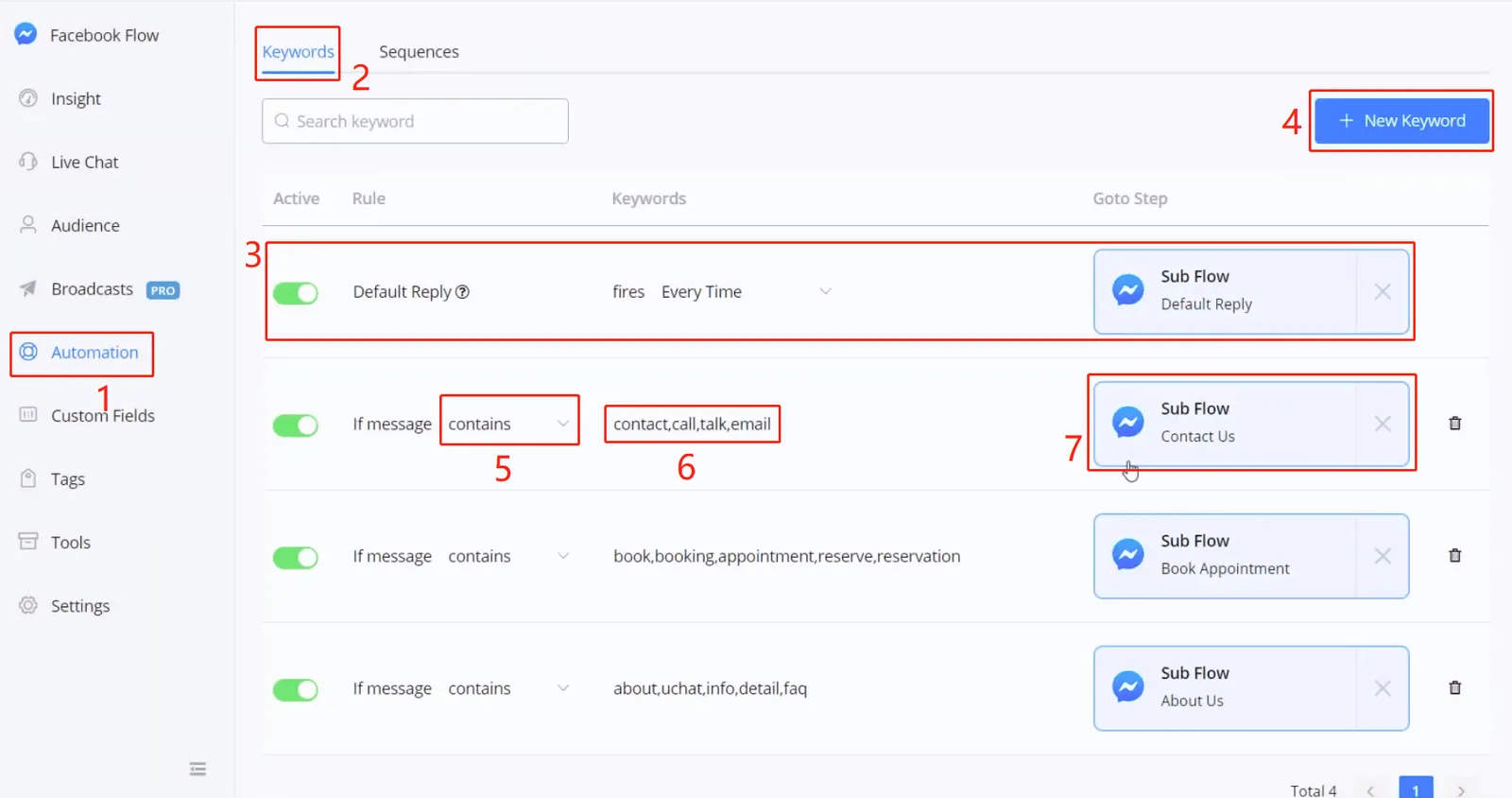
Task: Click Messenger icon in Contact Us card
Action: (1128, 422)
